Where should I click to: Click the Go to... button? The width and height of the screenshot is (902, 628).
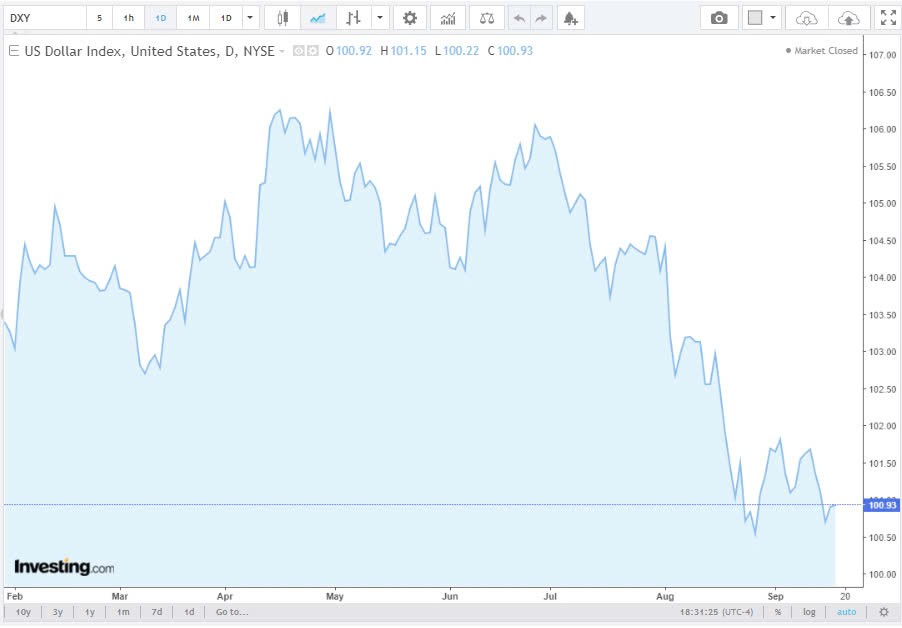tap(230, 611)
